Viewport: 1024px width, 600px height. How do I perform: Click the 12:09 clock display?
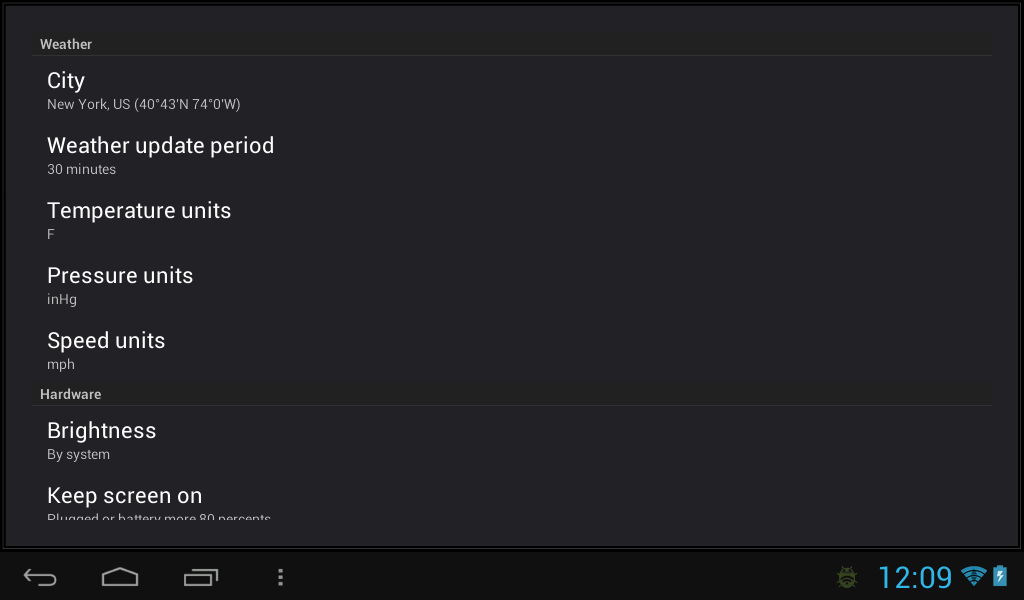(x=915, y=578)
